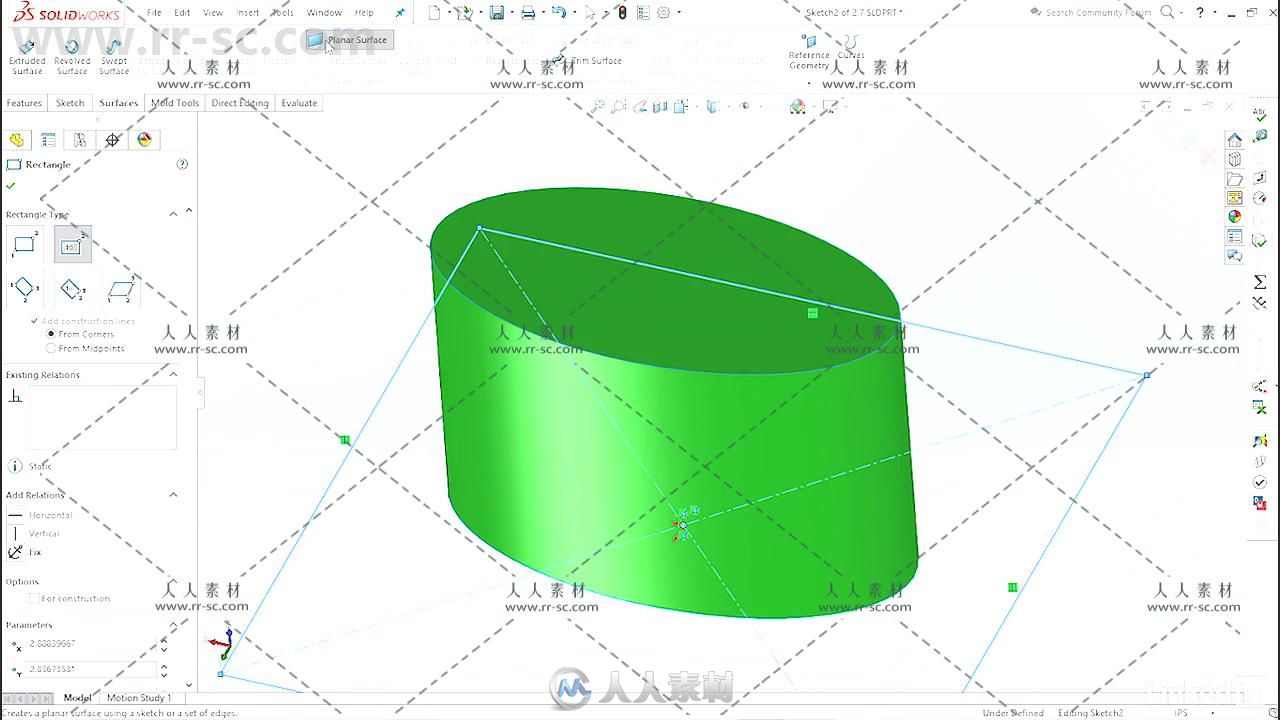
Task: Click Edit Appearance color ball icon
Action: click(797, 106)
